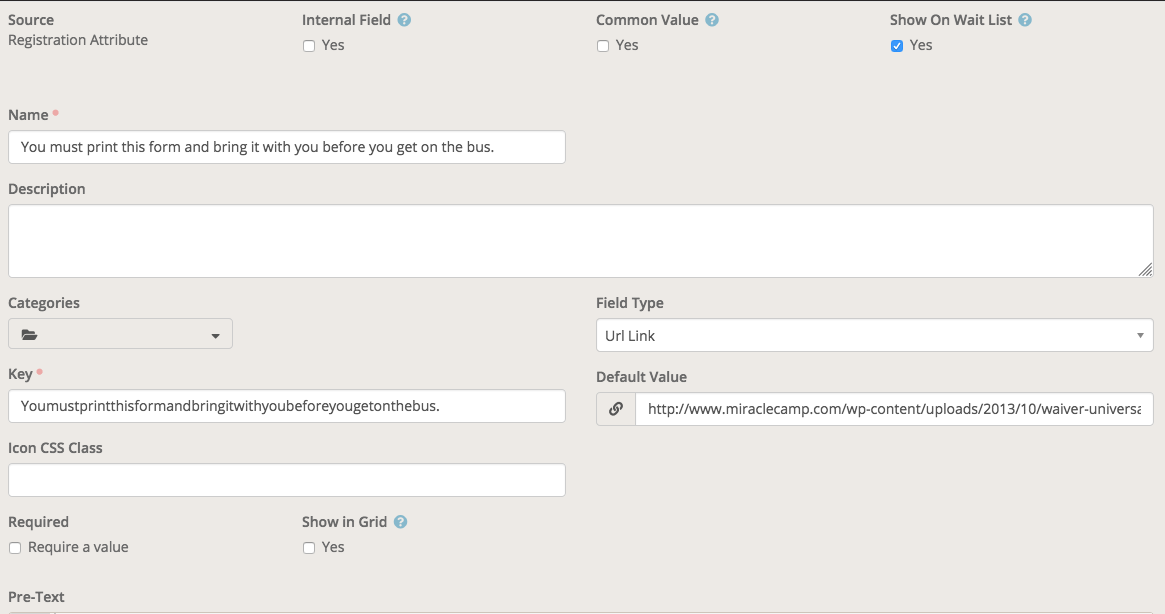Click the caret arrow on the Field Type selector
This screenshot has width=1165, height=614.
[1139, 335]
